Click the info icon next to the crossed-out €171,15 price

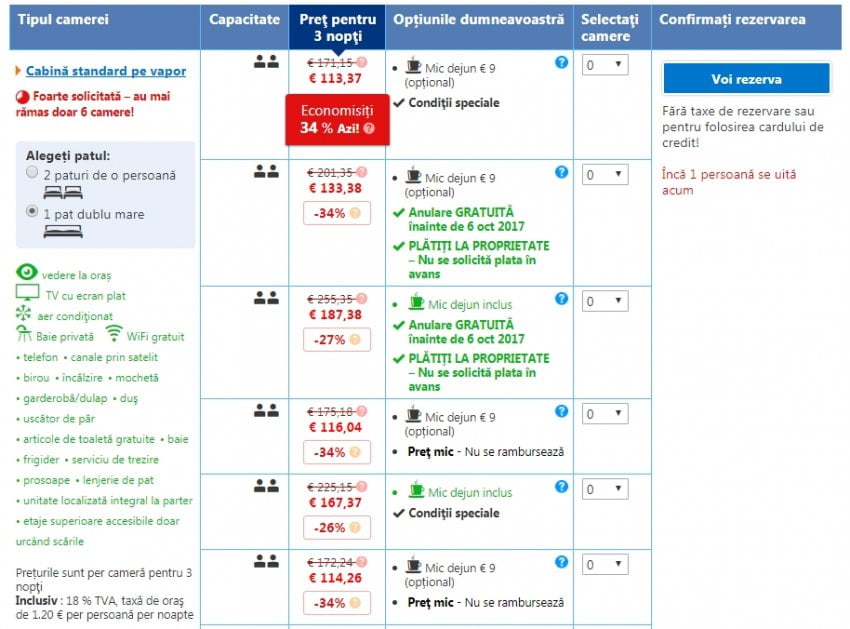pyautogui.click(x=362, y=62)
